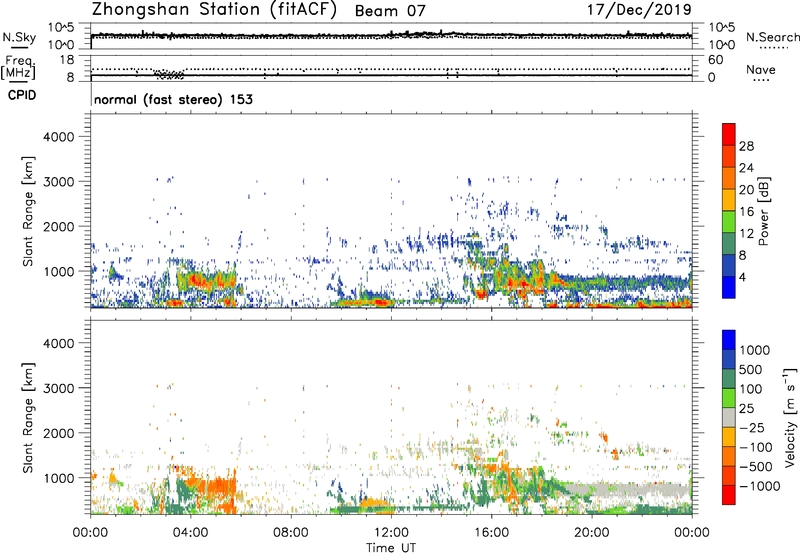Screen dimensions: 800x554
Task: Click the 'Nave' legend label
Action: [761, 70]
